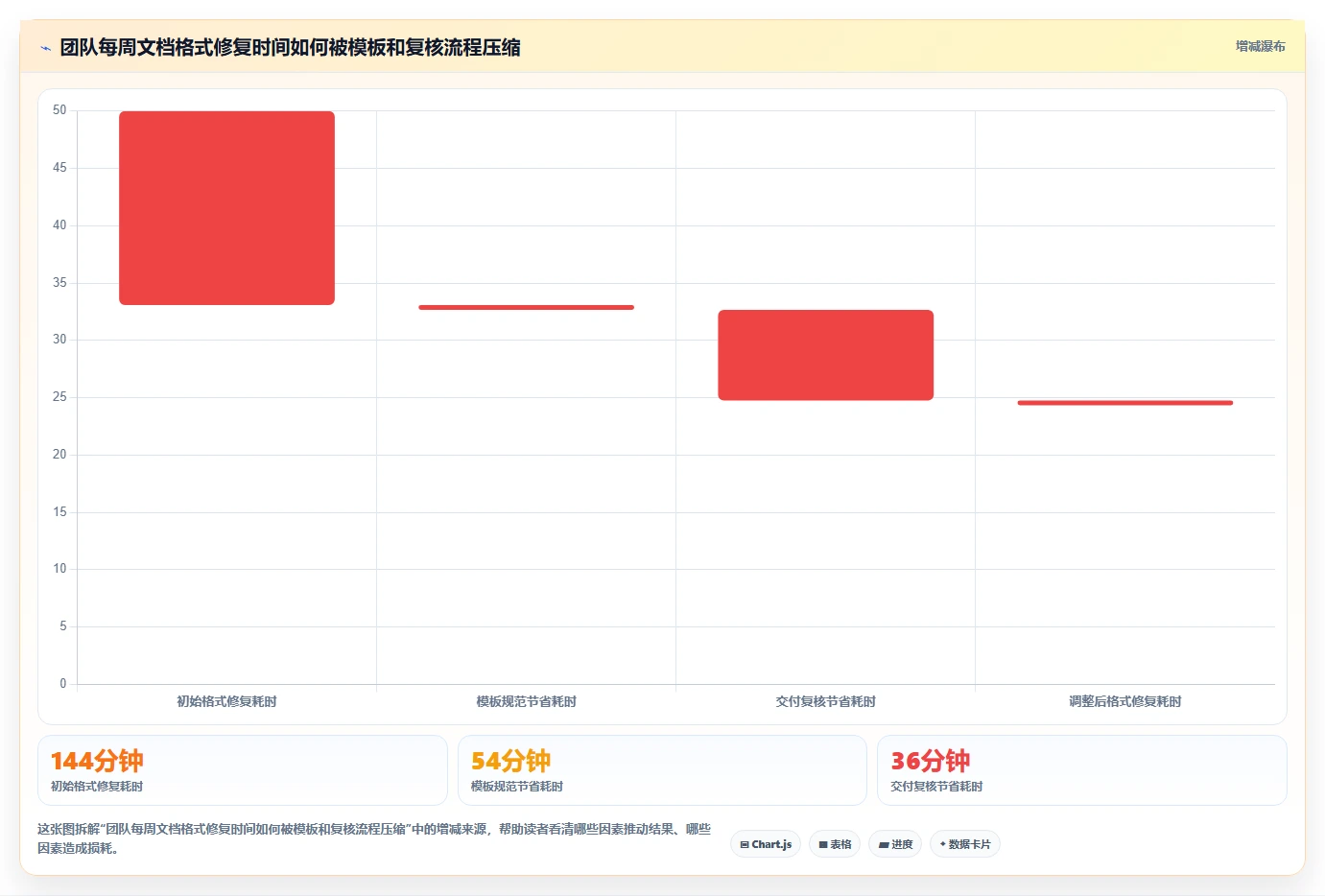Click the y-axis tick label 35
The image size is (1325, 896).
(59, 283)
